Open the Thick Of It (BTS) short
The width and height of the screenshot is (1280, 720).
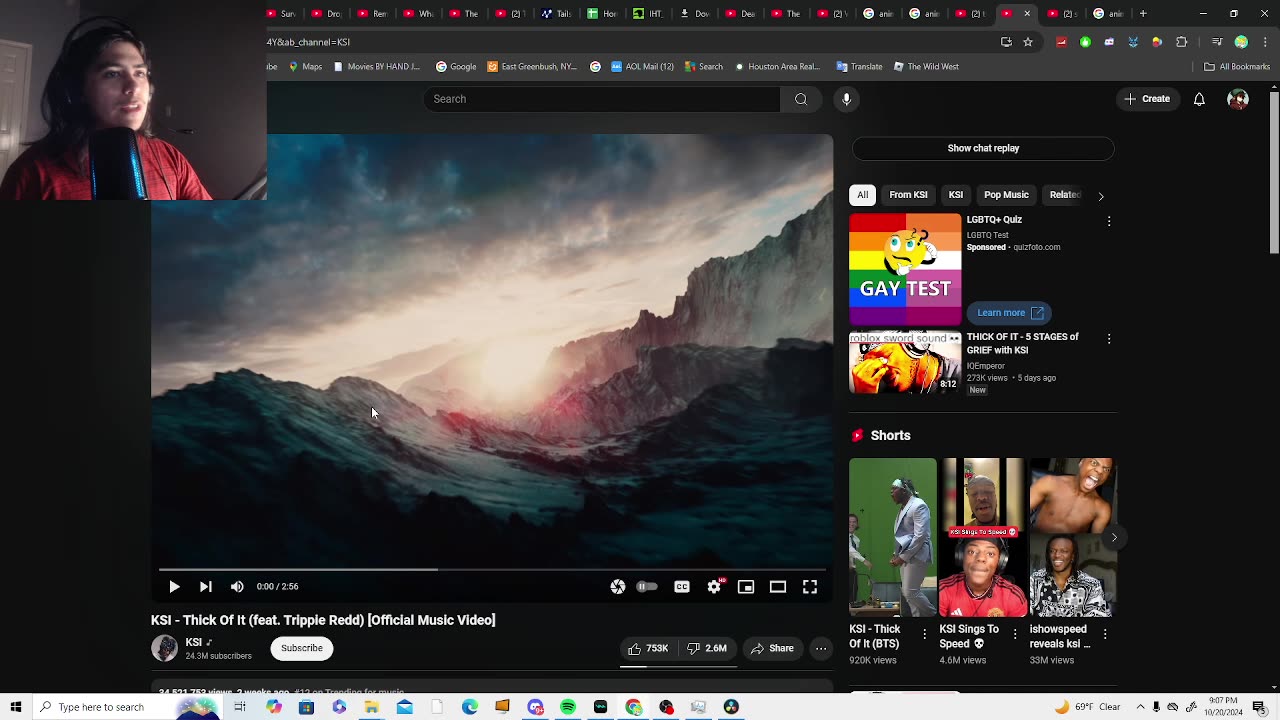[893, 538]
